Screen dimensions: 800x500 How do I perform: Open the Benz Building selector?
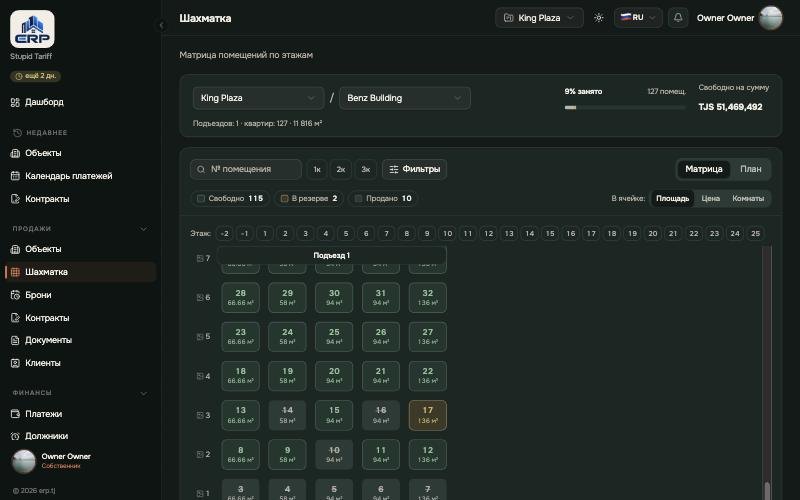(405, 98)
